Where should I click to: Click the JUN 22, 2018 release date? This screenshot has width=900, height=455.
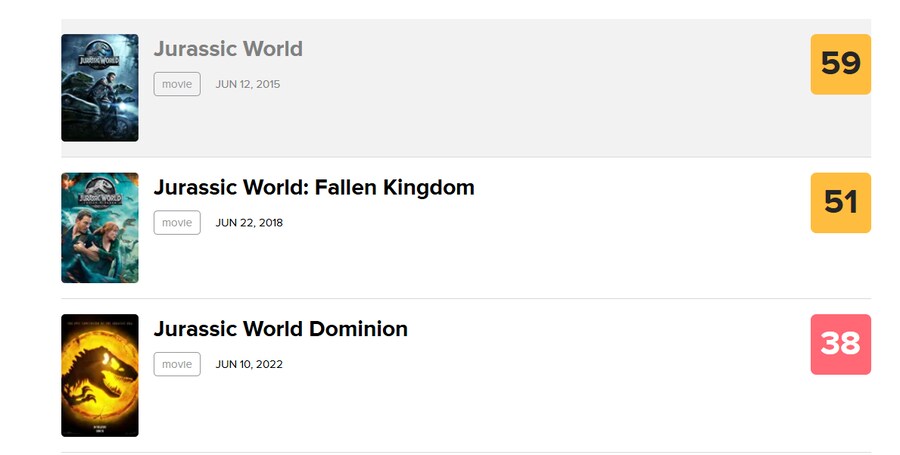(x=249, y=223)
